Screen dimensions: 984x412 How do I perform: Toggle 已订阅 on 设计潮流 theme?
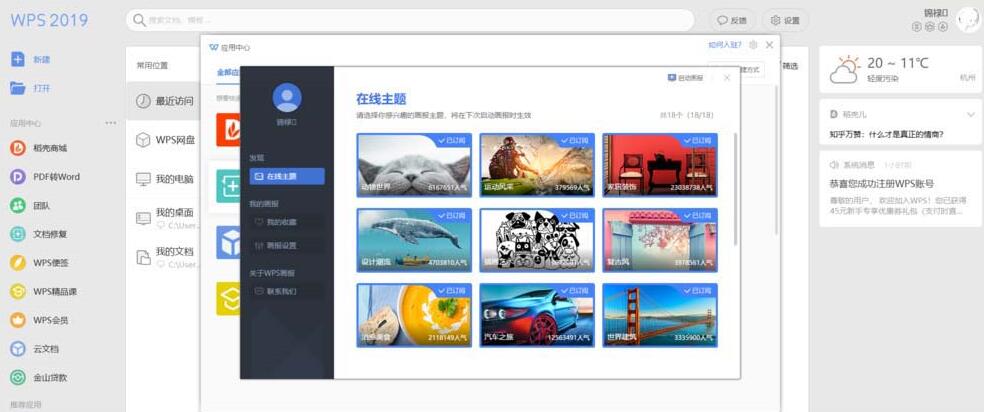click(451, 215)
